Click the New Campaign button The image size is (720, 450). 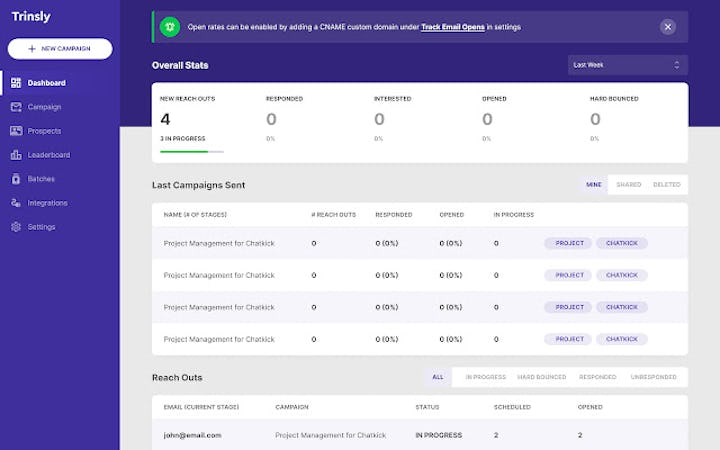pyautogui.click(x=60, y=49)
